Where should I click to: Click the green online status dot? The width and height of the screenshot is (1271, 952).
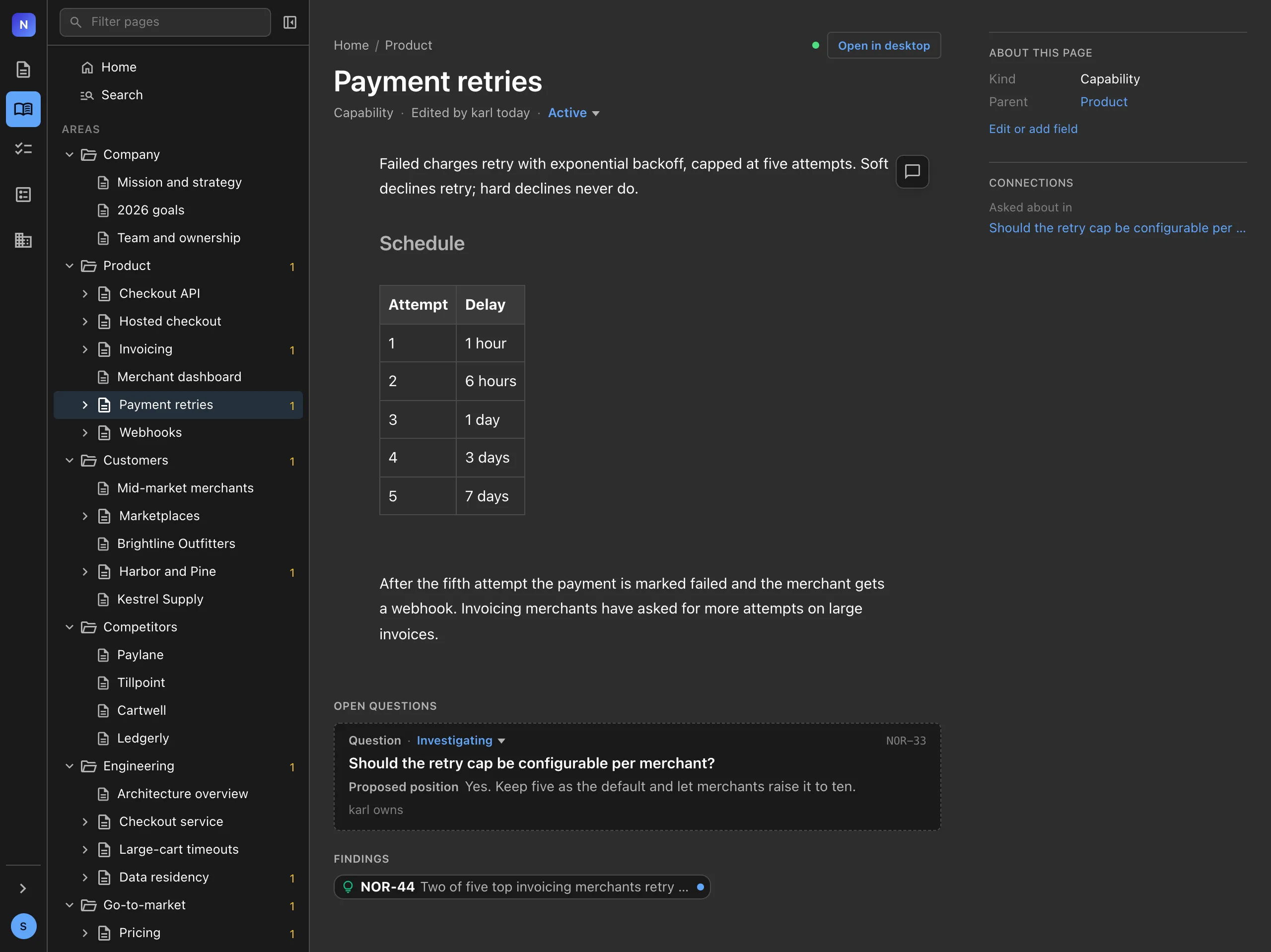pyautogui.click(x=815, y=45)
